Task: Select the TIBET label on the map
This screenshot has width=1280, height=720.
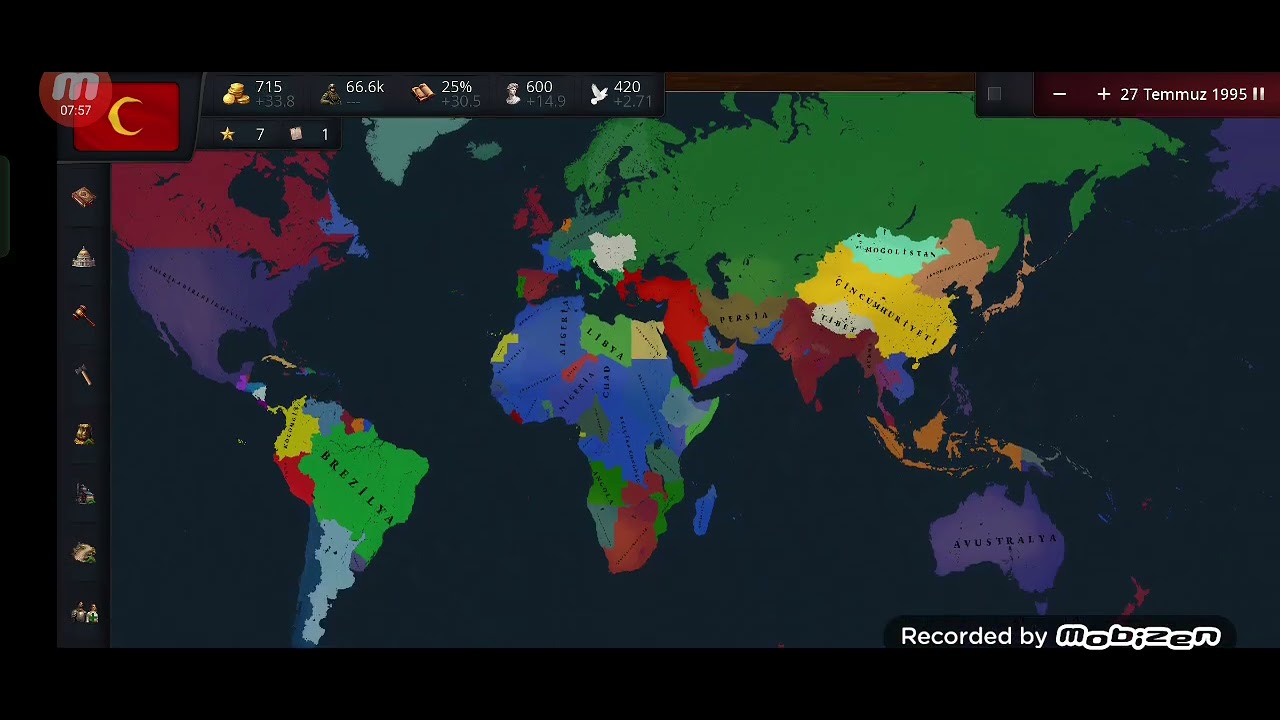Action: 838,325
